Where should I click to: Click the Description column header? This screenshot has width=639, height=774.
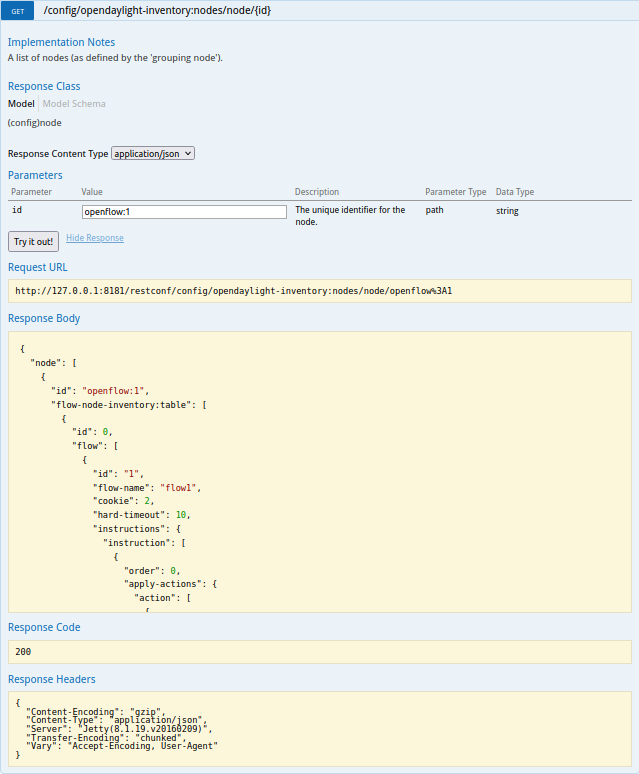tap(317, 192)
